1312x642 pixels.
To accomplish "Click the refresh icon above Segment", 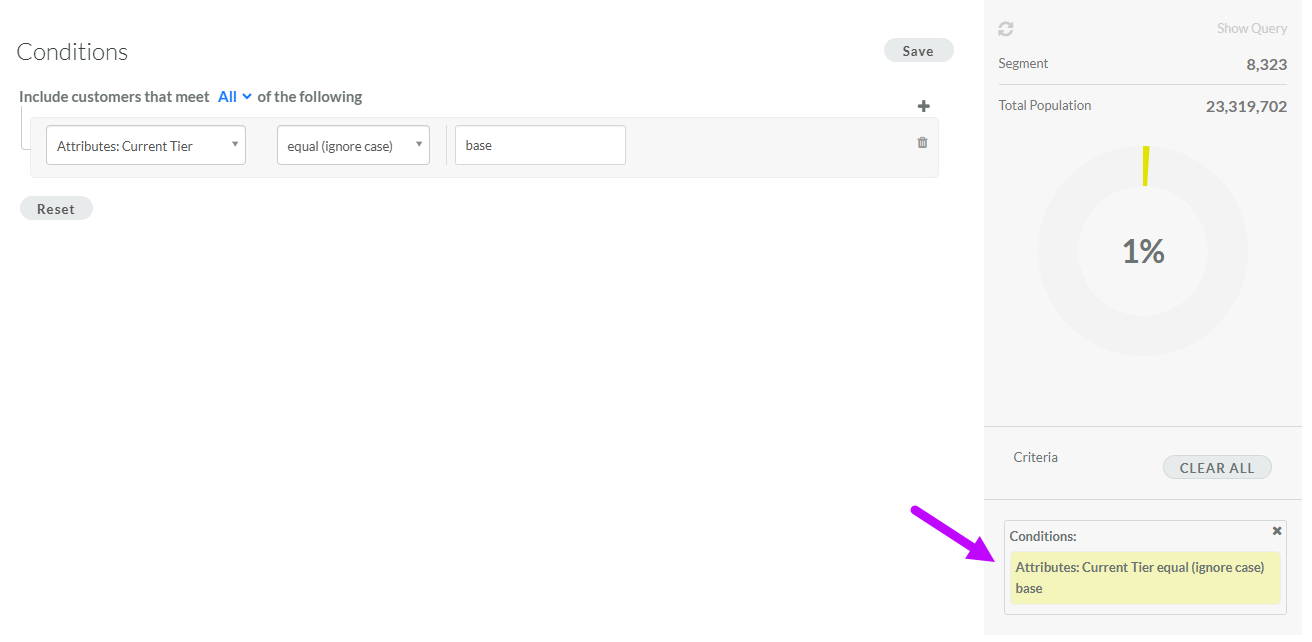I will [x=1006, y=30].
